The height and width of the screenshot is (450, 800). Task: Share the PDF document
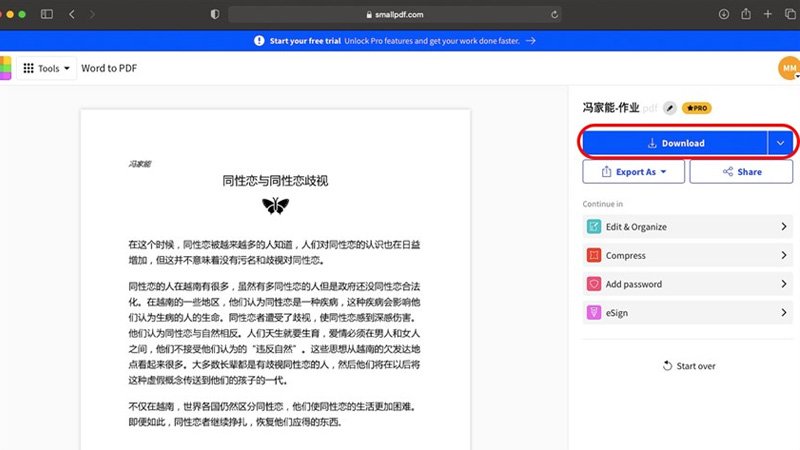(x=741, y=172)
